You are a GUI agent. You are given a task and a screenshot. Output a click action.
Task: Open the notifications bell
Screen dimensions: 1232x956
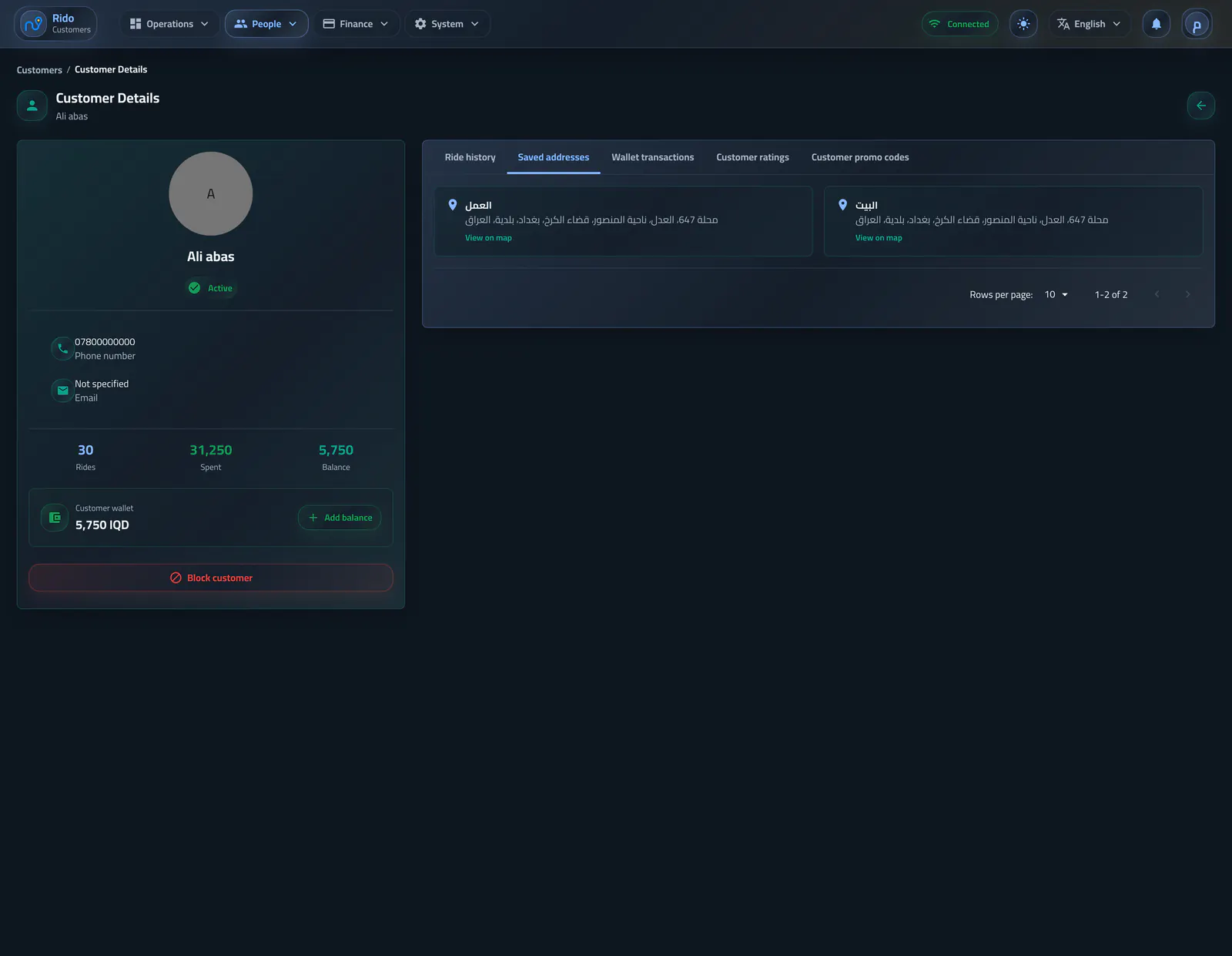(x=1156, y=24)
